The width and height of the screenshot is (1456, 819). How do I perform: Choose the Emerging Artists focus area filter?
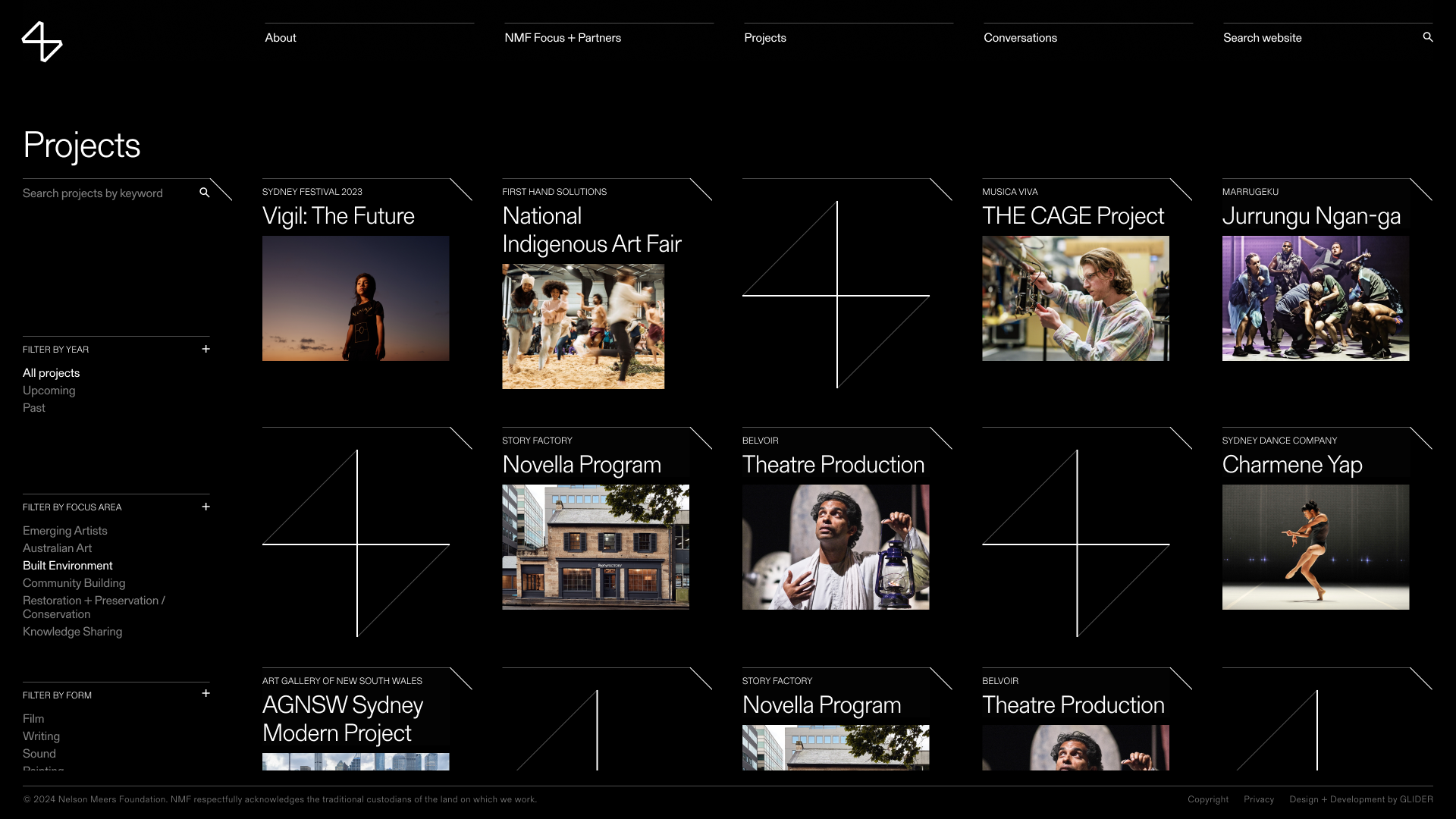click(64, 531)
